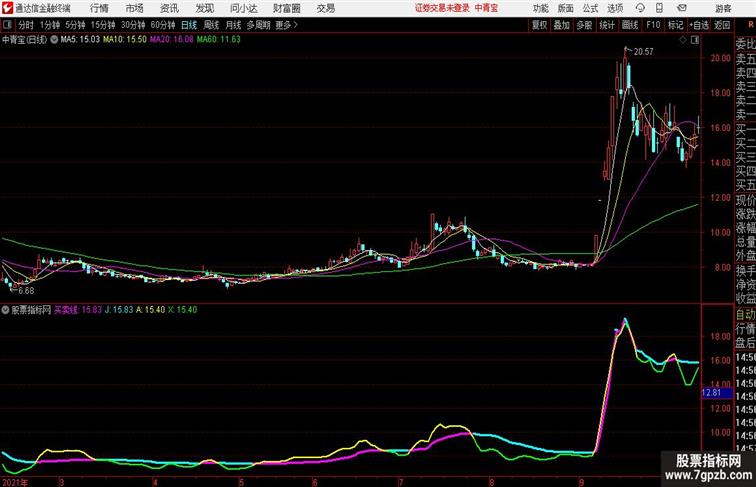The image size is (756, 487).
Task: Click the MA10: 15.50 label
Action: tap(125, 40)
